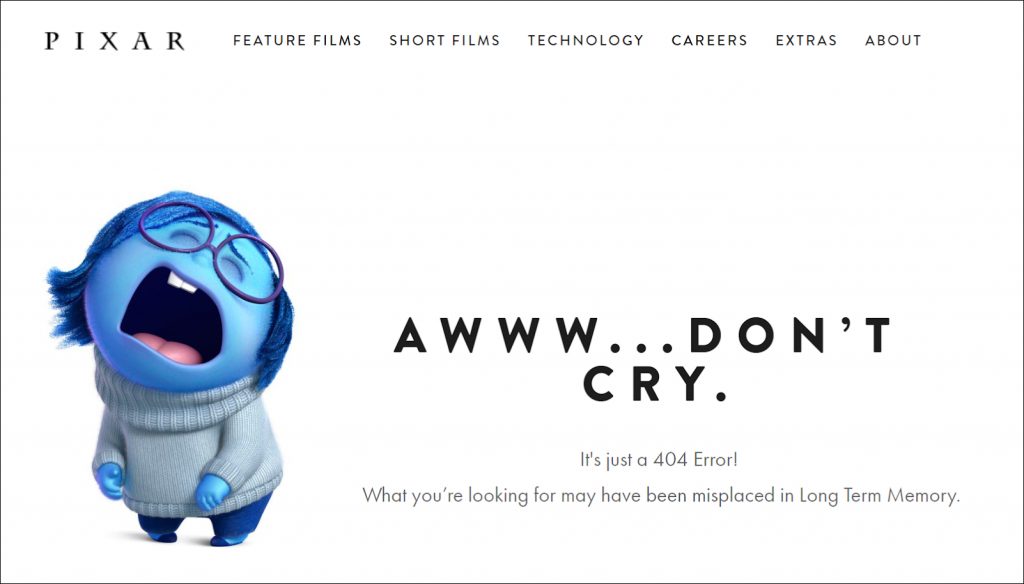
Task: Click the PIXAR logo in the header
Action: [x=115, y=41]
